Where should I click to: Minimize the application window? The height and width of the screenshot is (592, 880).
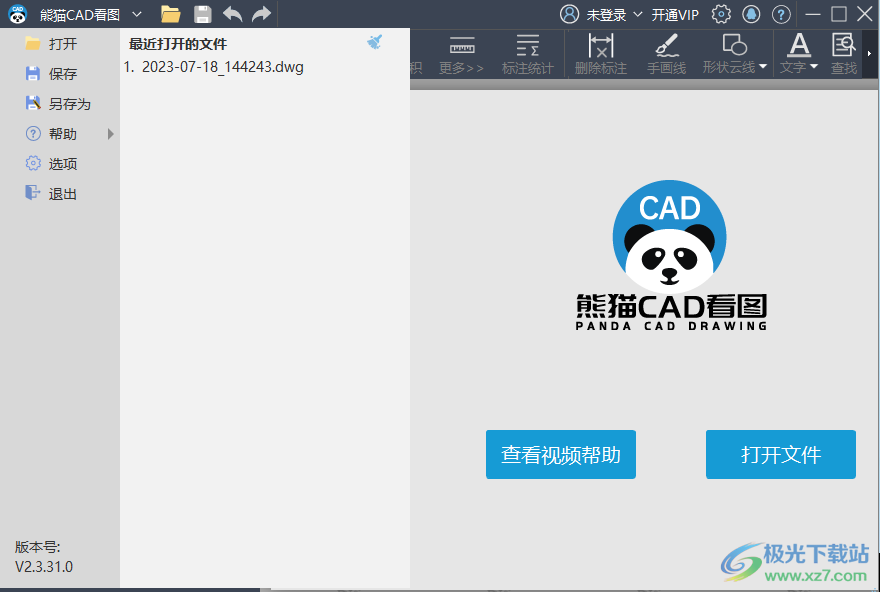coord(812,14)
